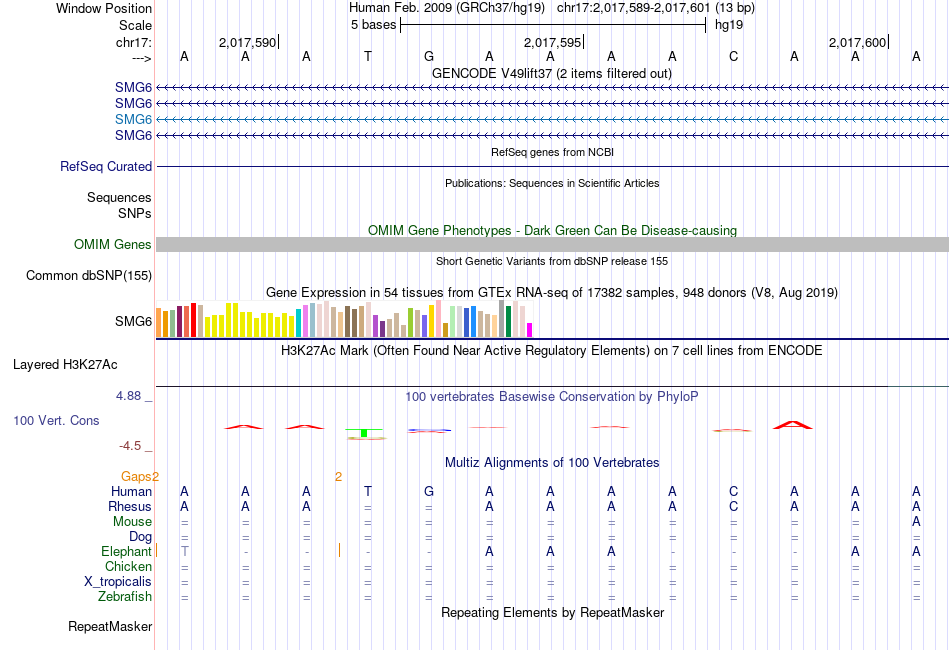Click the OMIM Genes track label

(x=113, y=245)
